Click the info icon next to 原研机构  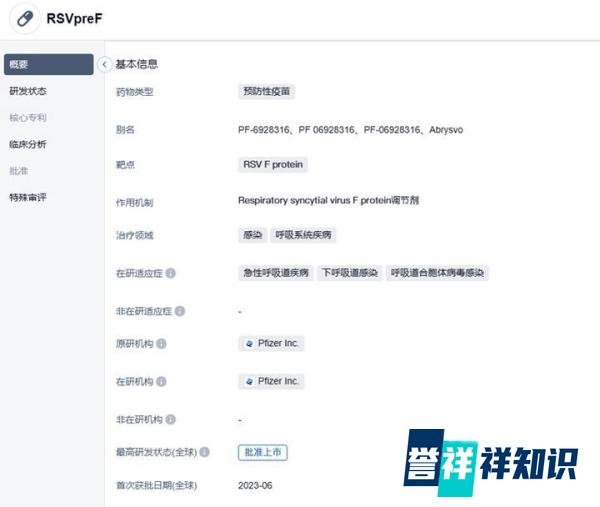[161, 344]
